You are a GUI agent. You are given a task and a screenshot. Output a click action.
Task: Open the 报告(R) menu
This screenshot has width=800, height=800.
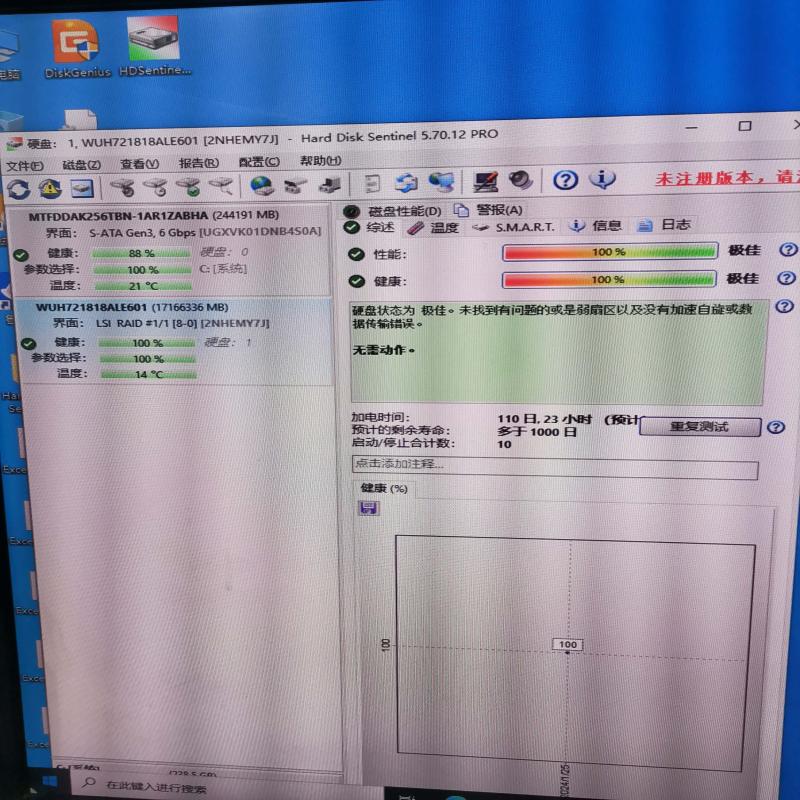tap(199, 163)
